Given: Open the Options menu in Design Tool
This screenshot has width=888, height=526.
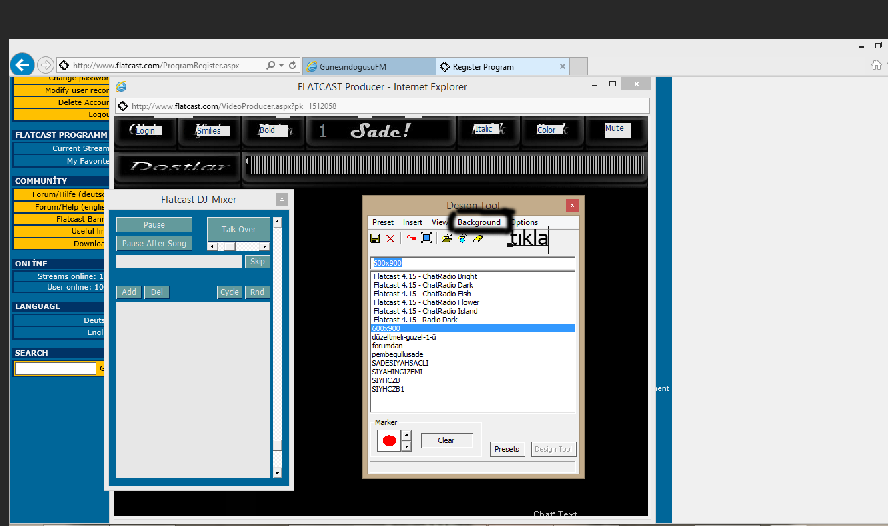Looking at the screenshot, I should point(525,222).
